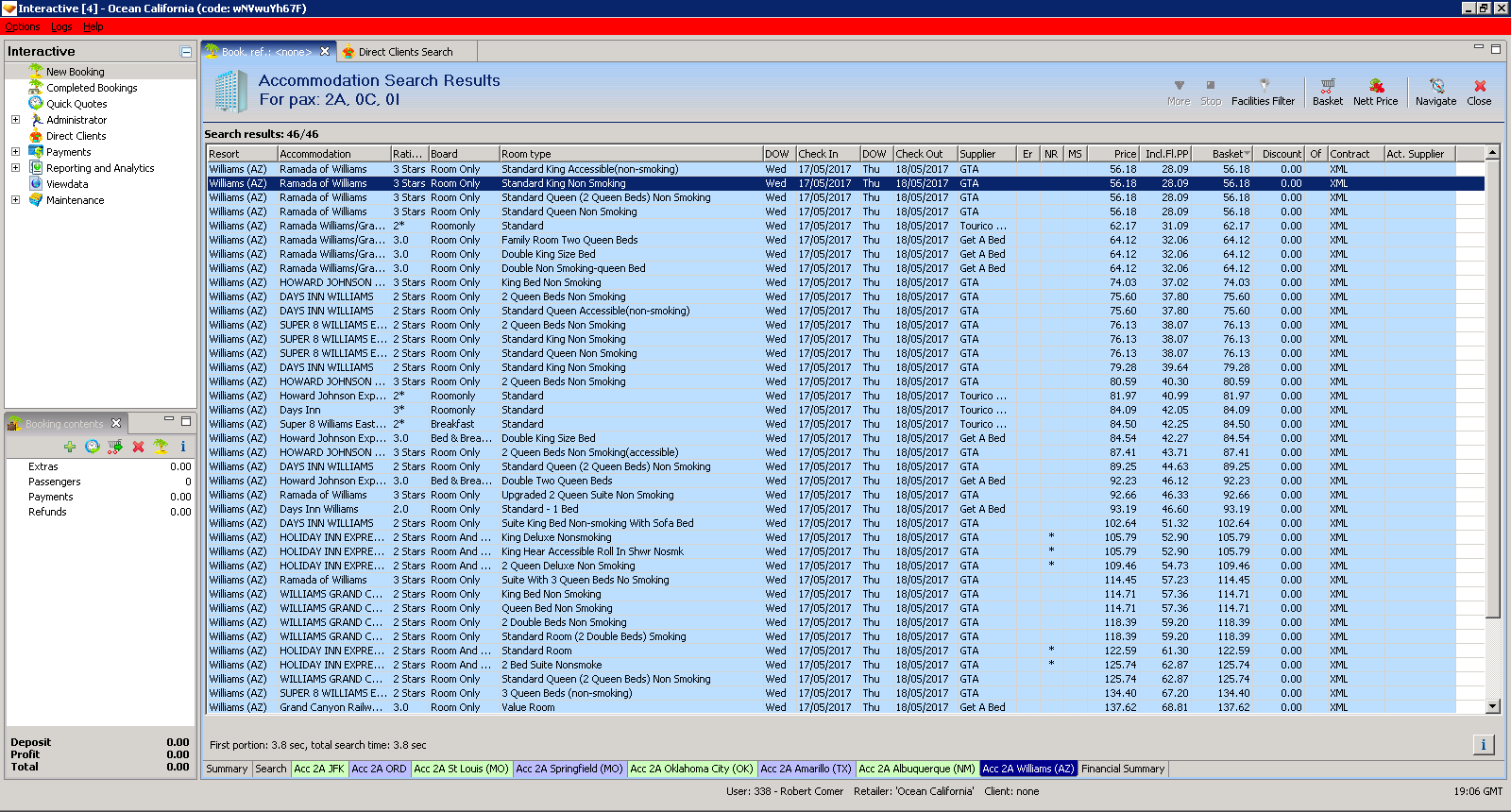1511x812 pixels.
Task: Select the Refunds line in Booking contents
Action: tap(101, 512)
